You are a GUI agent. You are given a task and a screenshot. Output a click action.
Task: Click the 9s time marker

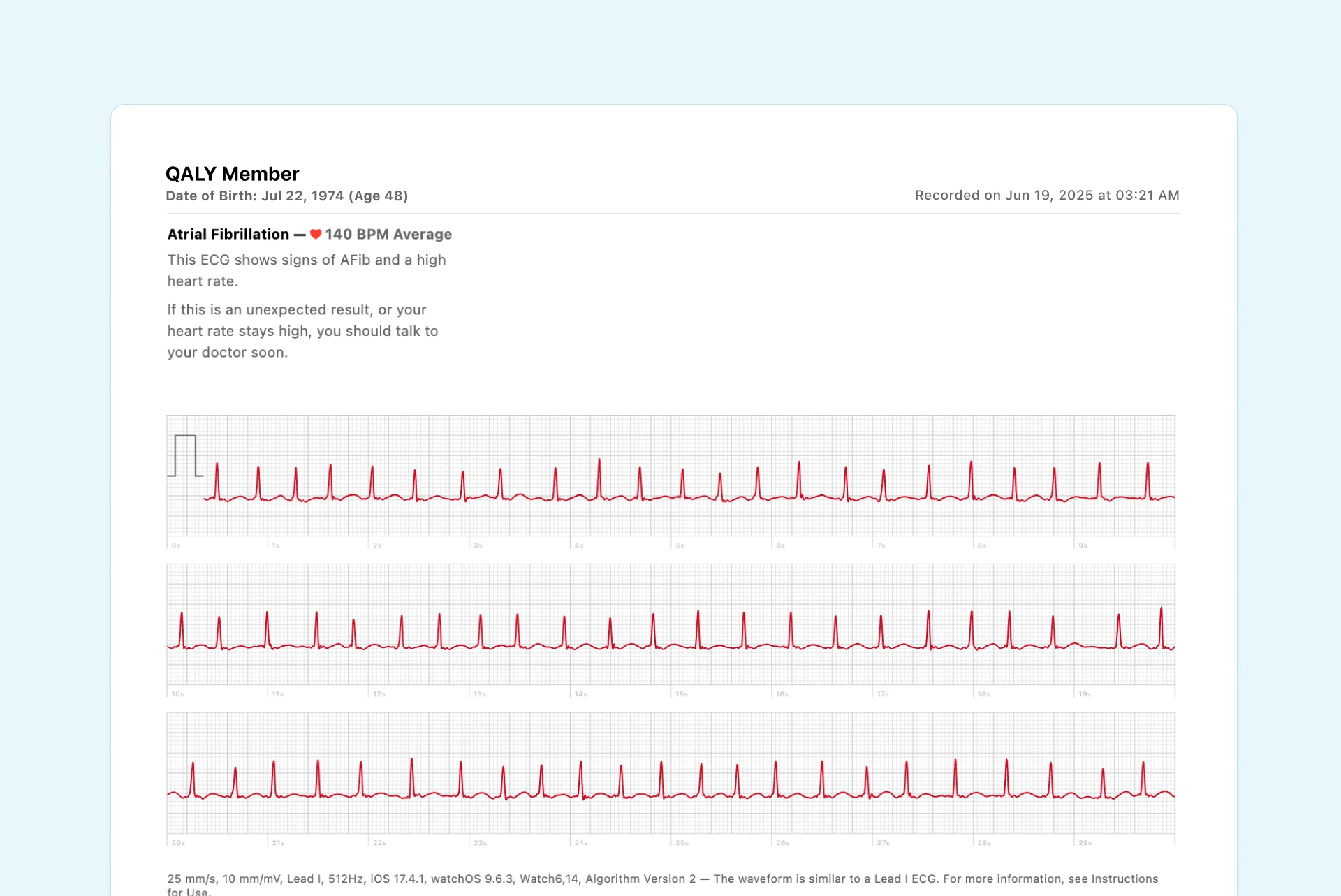(x=1083, y=545)
